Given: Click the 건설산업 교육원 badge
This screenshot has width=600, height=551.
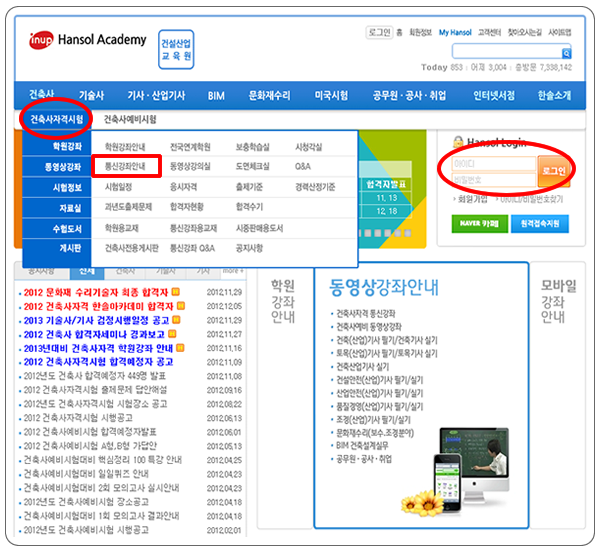Looking at the screenshot, I should click(x=176, y=50).
